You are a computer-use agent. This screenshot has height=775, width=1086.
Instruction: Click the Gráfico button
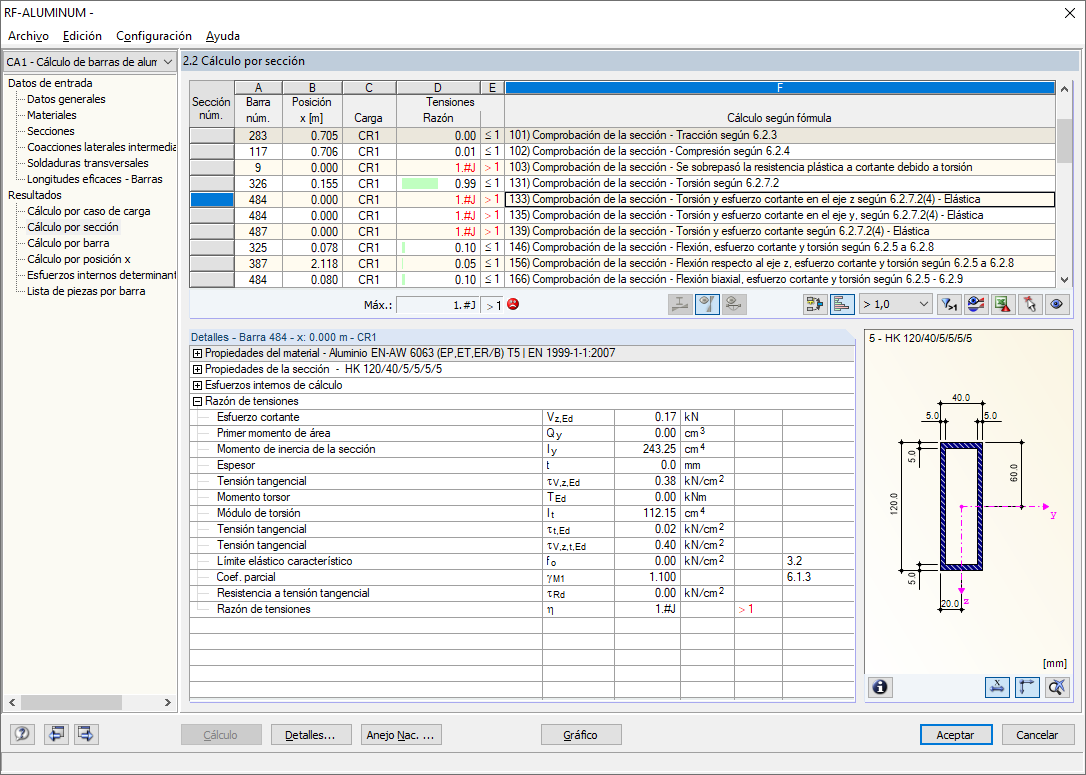(x=580, y=735)
